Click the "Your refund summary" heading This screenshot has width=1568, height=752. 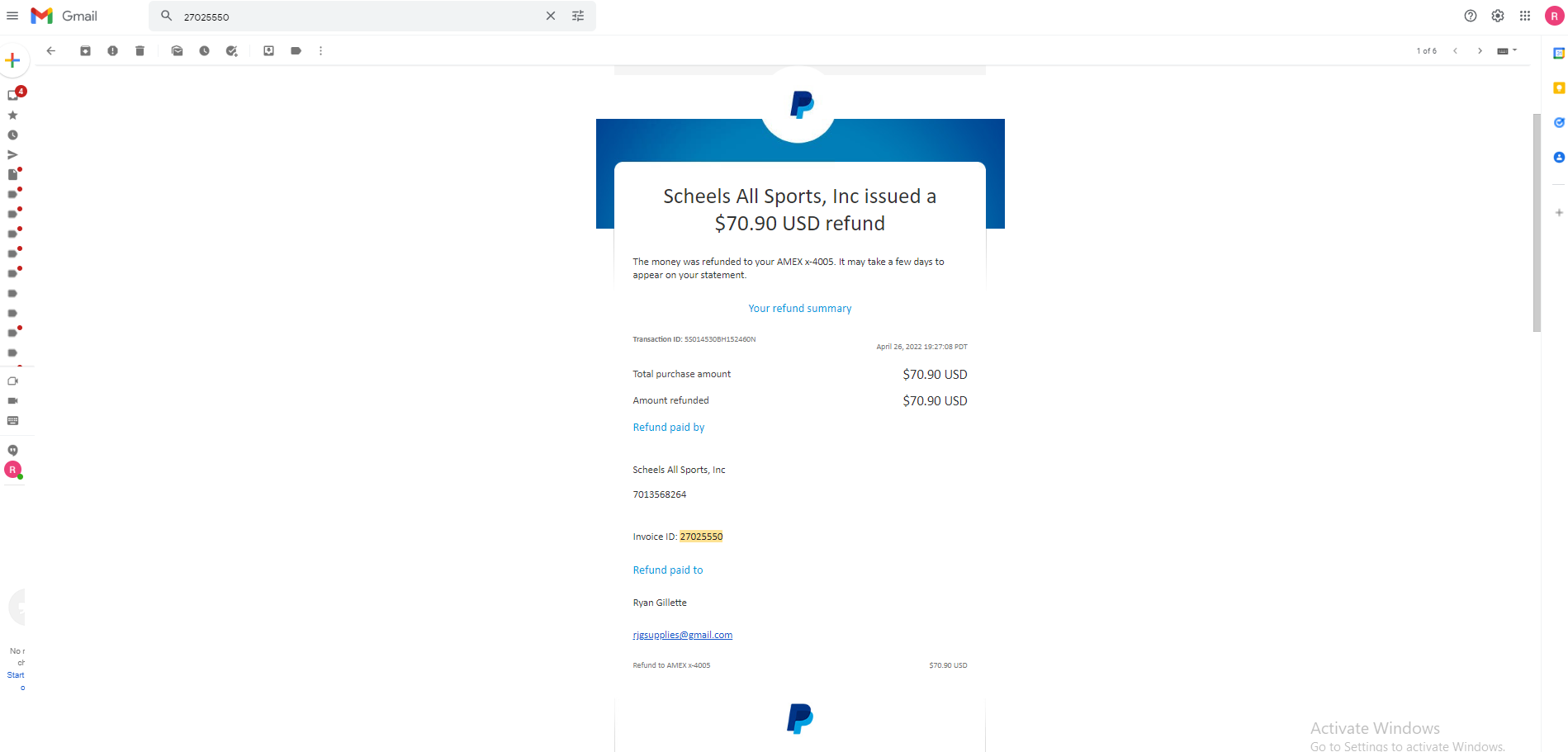pos(799,309)
